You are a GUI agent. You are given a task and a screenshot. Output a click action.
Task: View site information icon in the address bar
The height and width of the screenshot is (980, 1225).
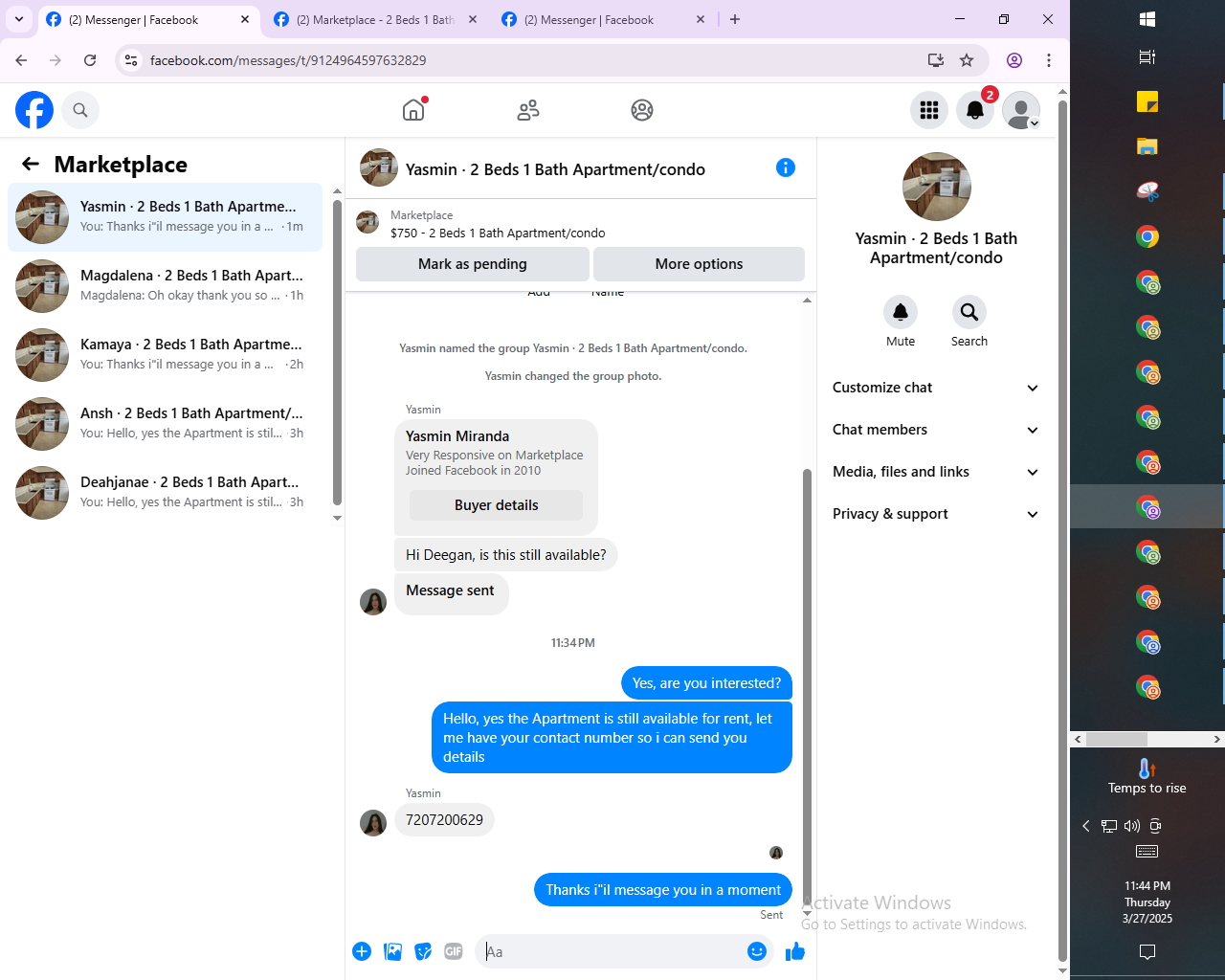pyautogui.click(x=131, y=60)
